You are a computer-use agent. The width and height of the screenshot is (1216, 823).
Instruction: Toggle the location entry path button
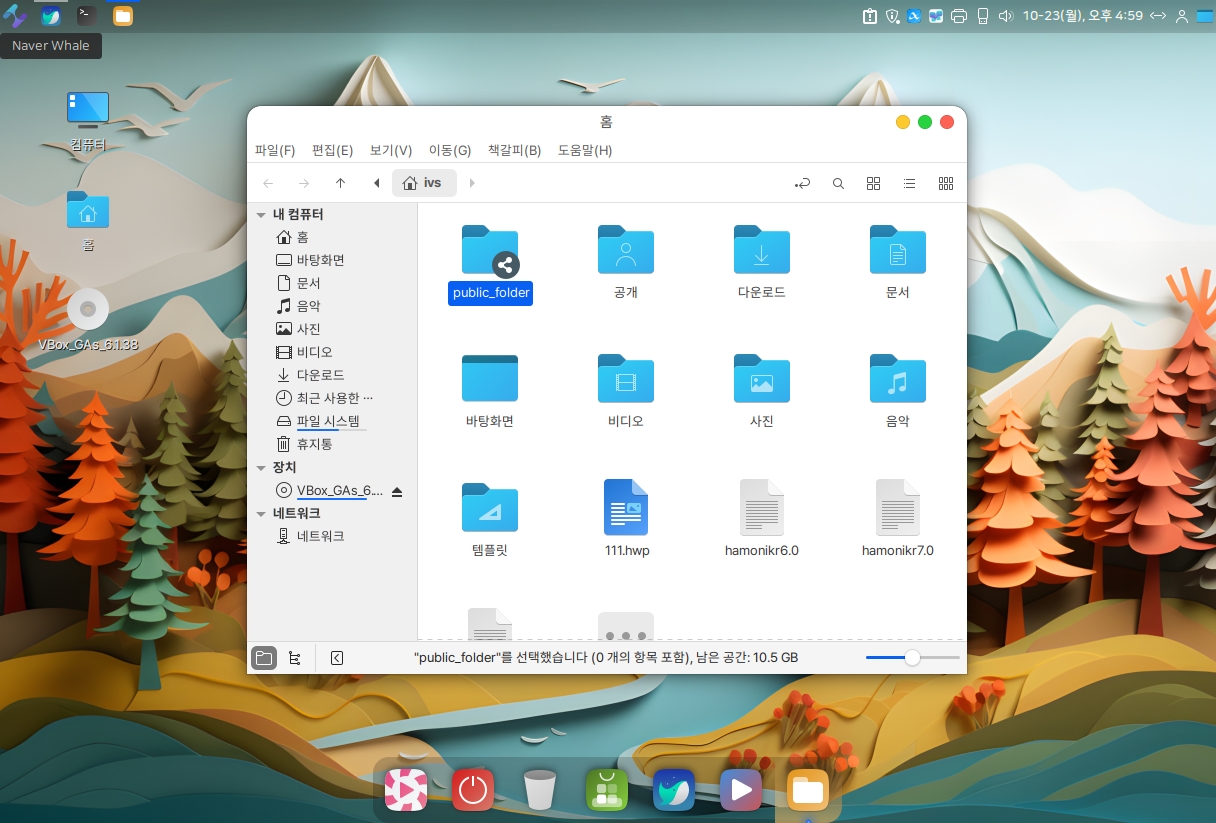(x=802, y=184)
